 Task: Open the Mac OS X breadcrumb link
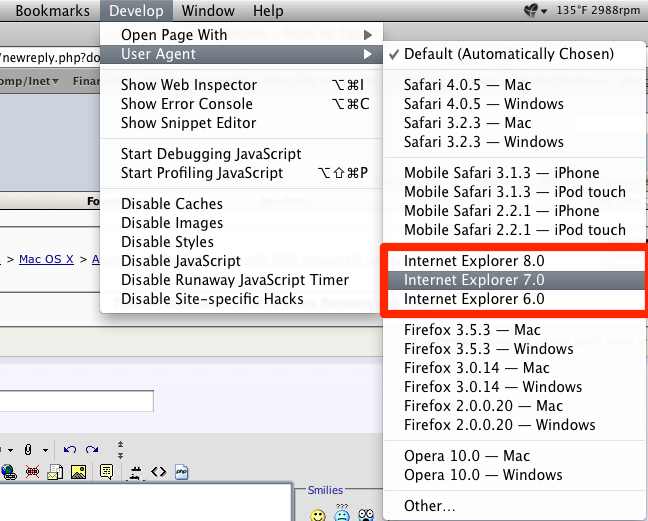[x=46, y=259]
